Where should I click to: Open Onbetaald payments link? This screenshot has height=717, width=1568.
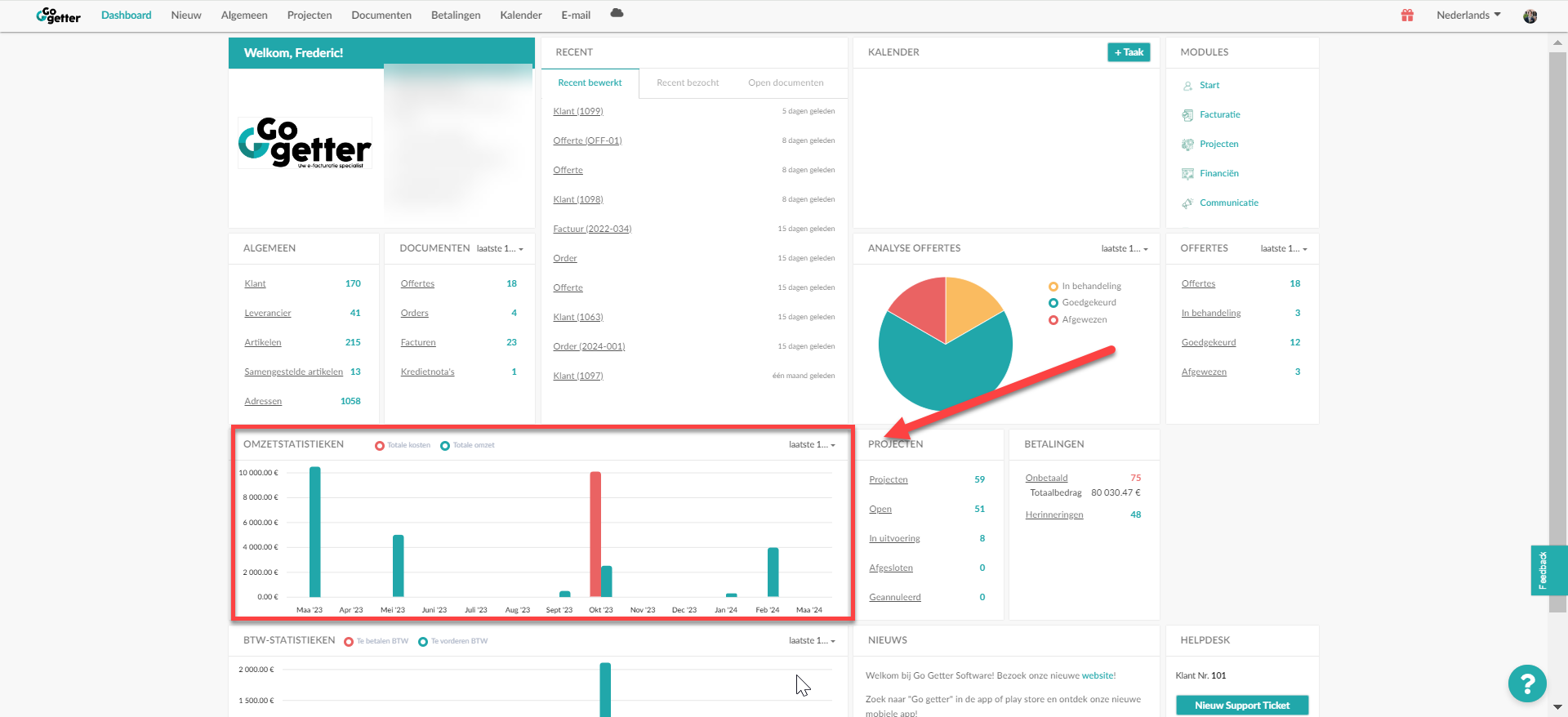pyautogui.click(x=1046, y=478)
